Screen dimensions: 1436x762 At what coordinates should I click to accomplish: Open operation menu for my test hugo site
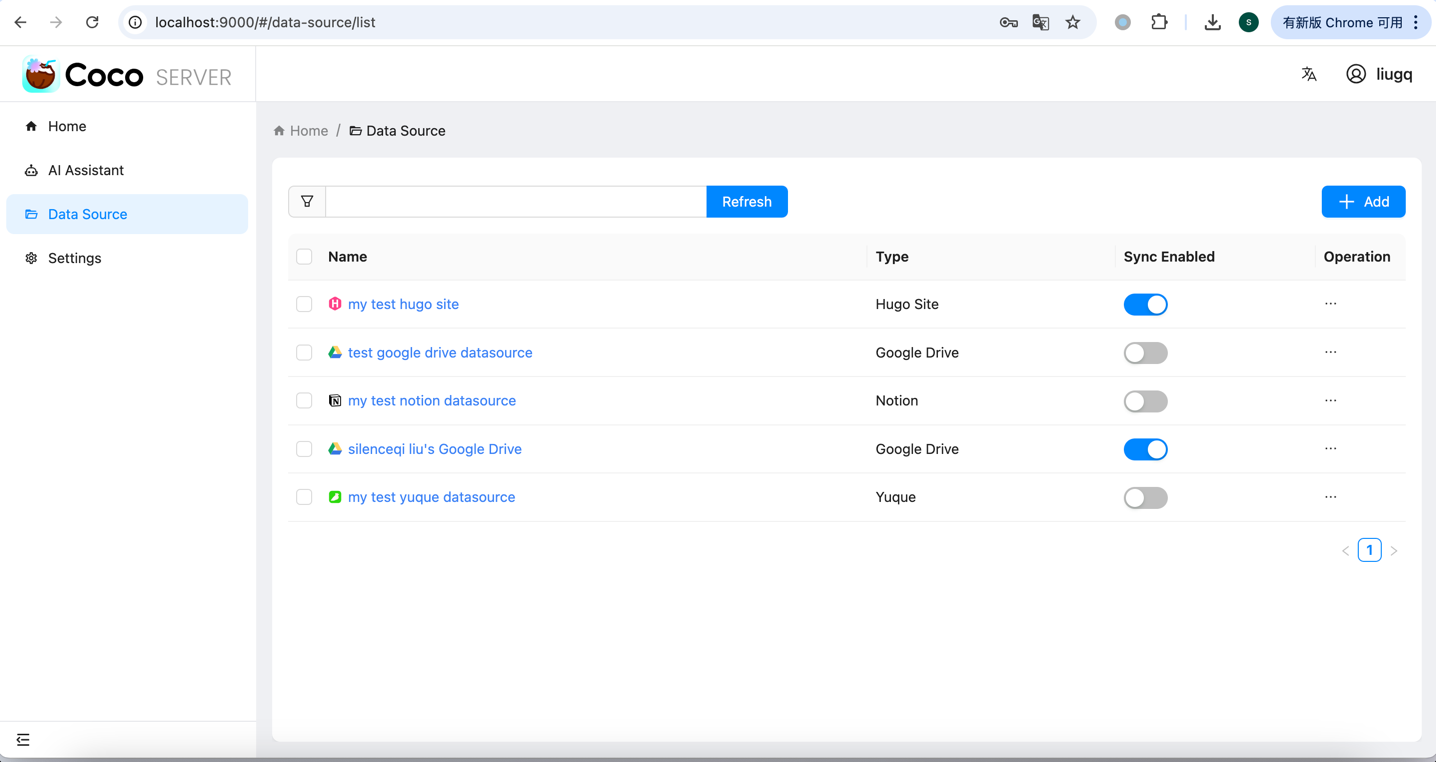click(1330, 304)
